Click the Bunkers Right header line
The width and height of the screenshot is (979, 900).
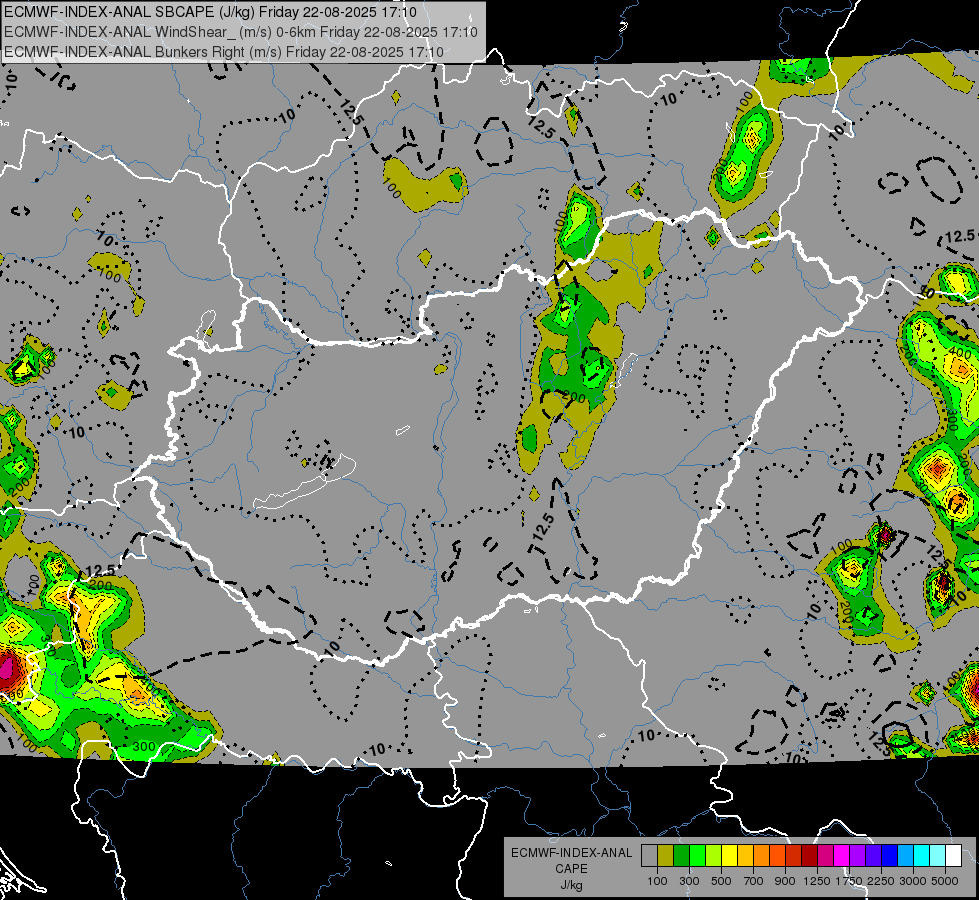[x=224, y=52]
